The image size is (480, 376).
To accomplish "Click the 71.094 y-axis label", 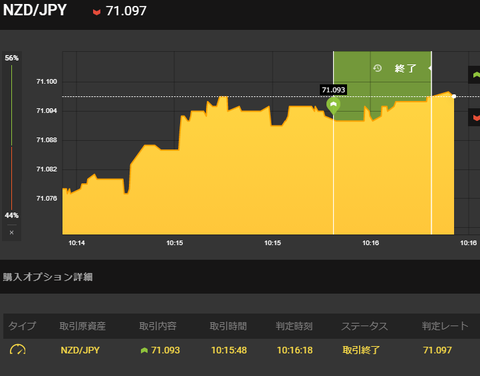I will pyautogui.click(x=47, y=111).
